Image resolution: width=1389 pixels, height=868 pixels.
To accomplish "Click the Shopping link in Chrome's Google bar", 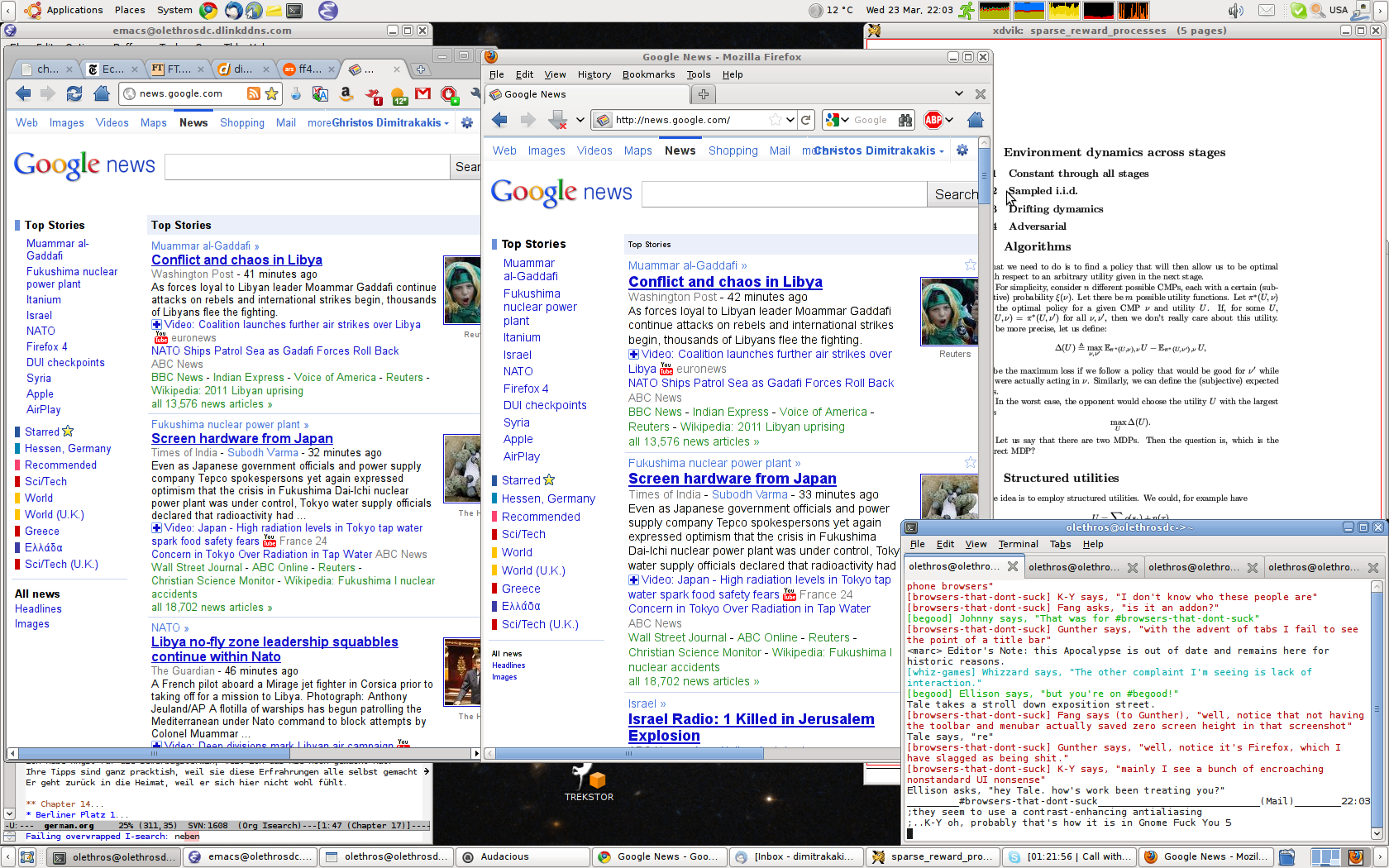I will tap(242, 122).
